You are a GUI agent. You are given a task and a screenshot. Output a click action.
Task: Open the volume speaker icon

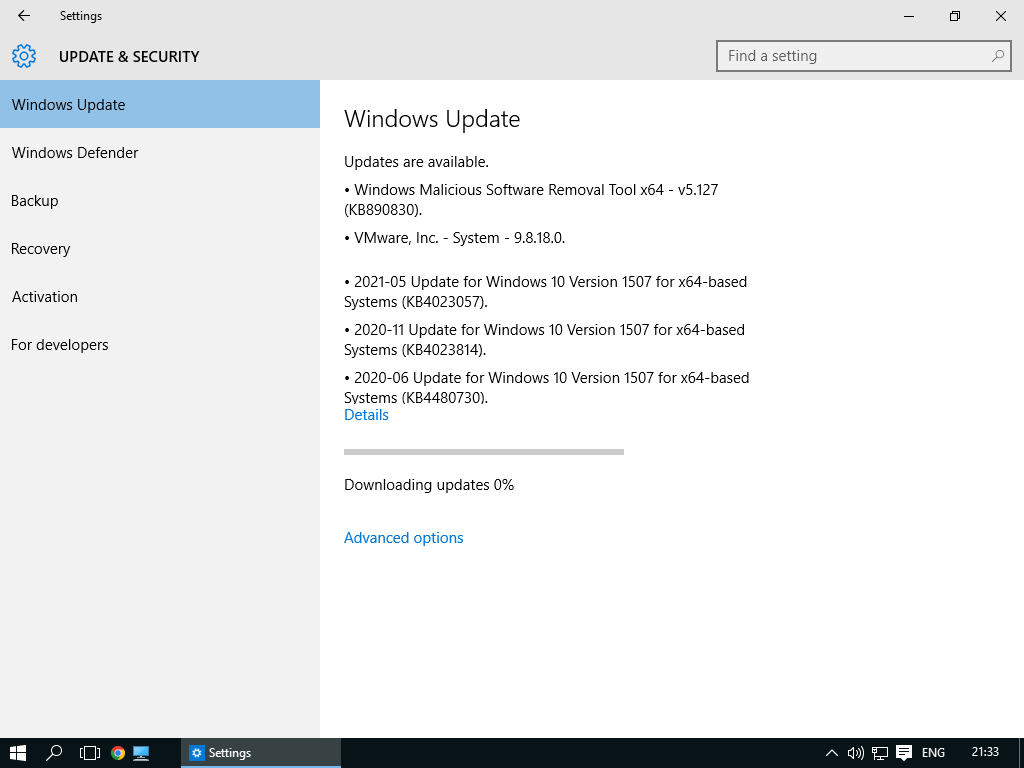(855, 753)
